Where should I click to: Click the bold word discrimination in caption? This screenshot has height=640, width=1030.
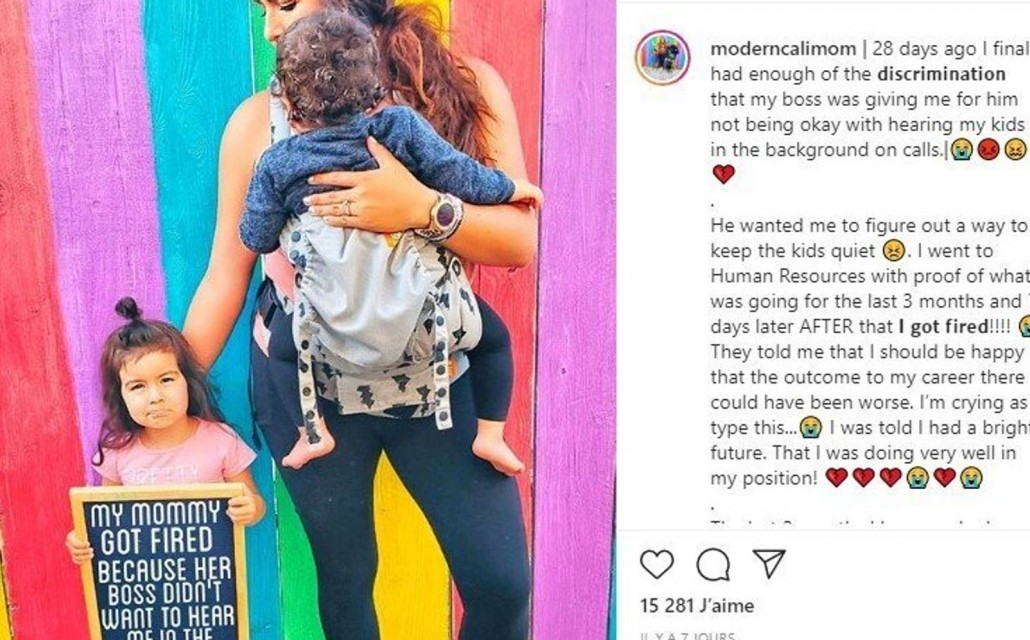(x=941, y=74)
